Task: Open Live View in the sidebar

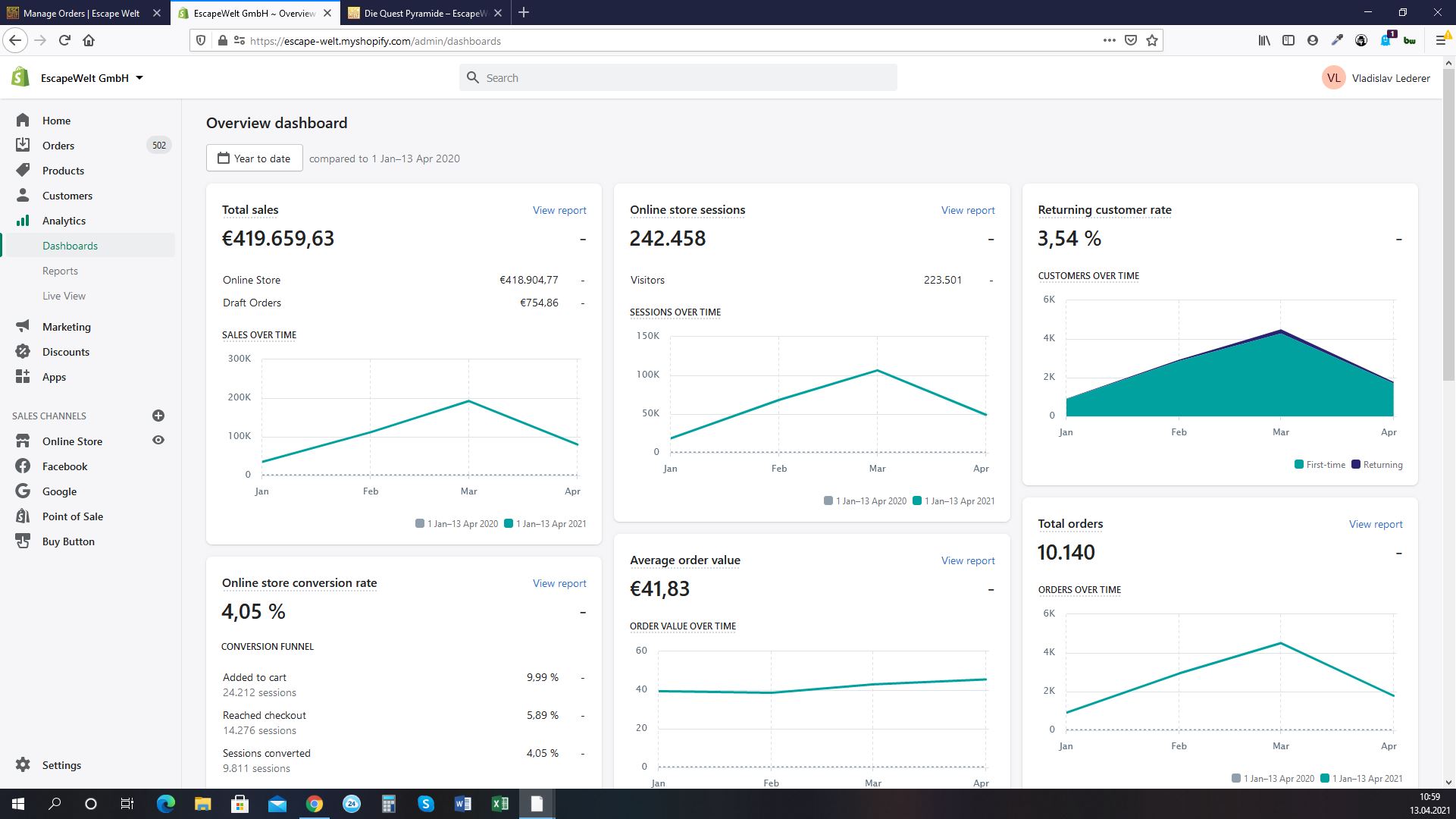Action: [64, 296]
